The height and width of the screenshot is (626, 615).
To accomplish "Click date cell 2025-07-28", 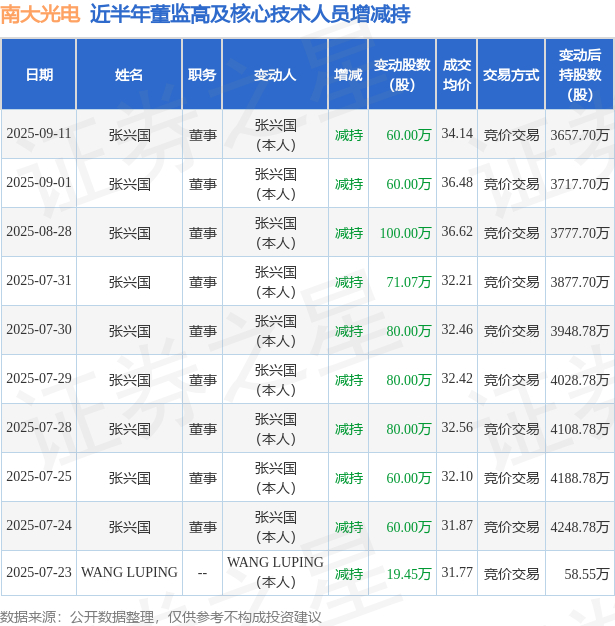I will tap(39, 428).
